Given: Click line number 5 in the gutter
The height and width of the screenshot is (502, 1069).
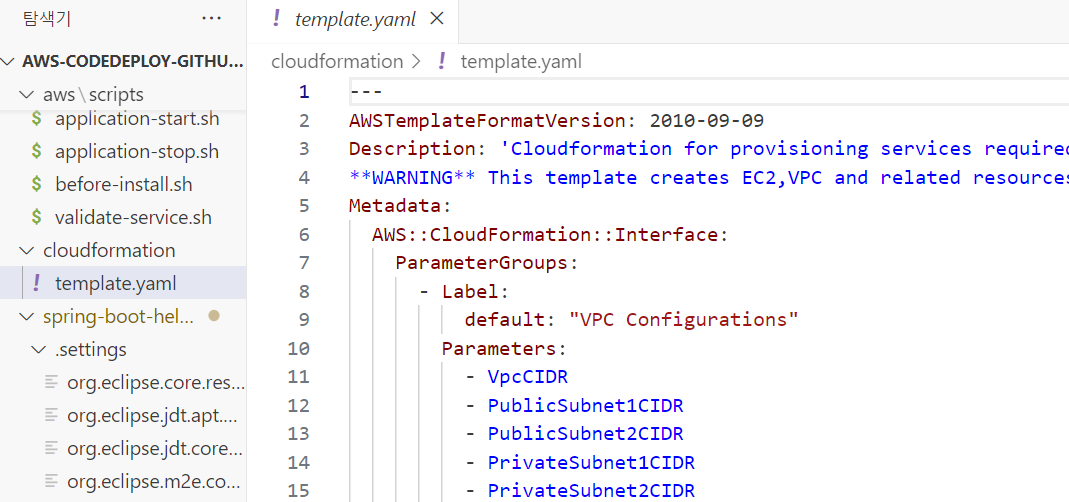Looking at the screenshot, I should (303, 205).
